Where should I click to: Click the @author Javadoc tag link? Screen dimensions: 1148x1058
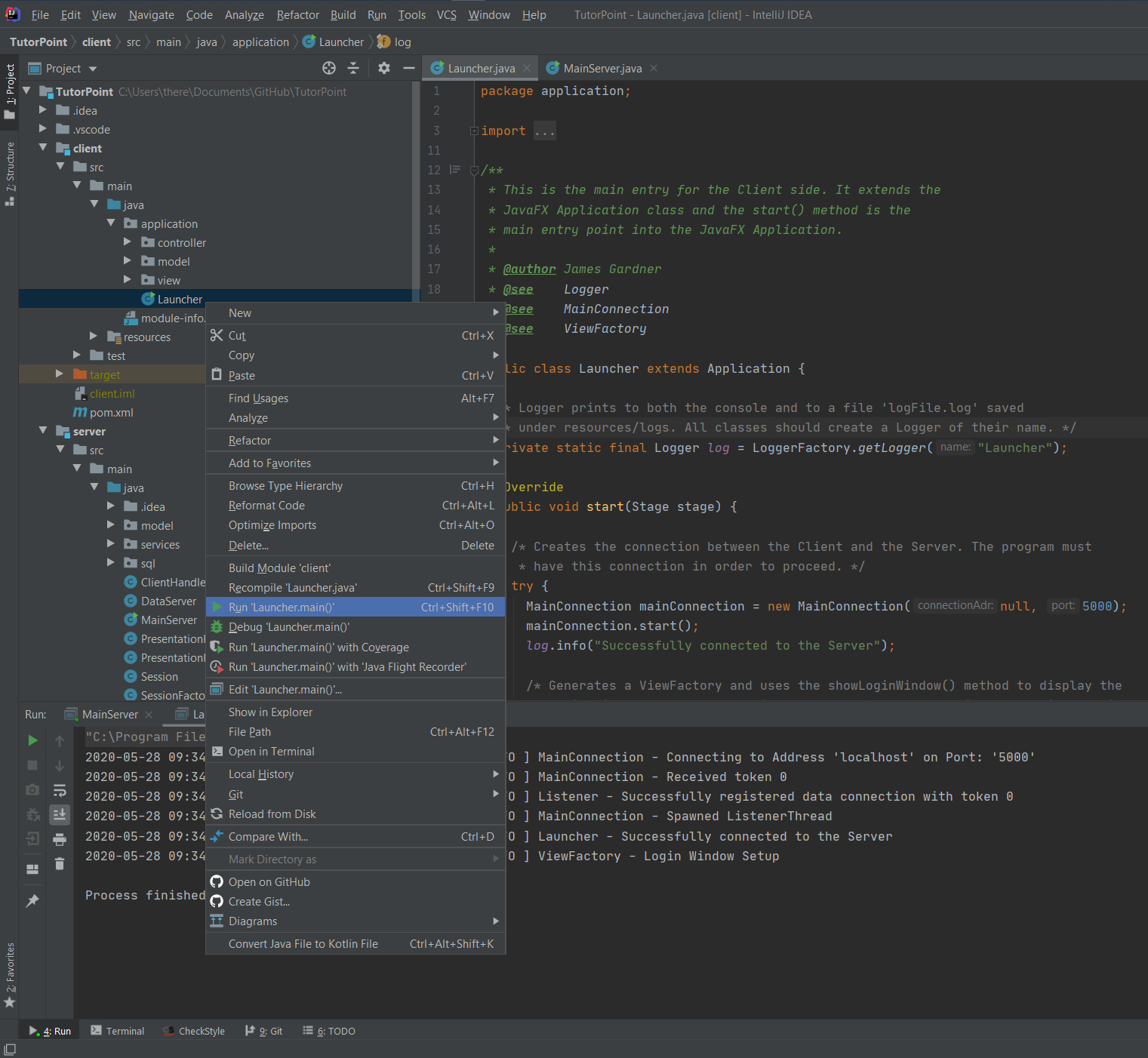[529, 269]
